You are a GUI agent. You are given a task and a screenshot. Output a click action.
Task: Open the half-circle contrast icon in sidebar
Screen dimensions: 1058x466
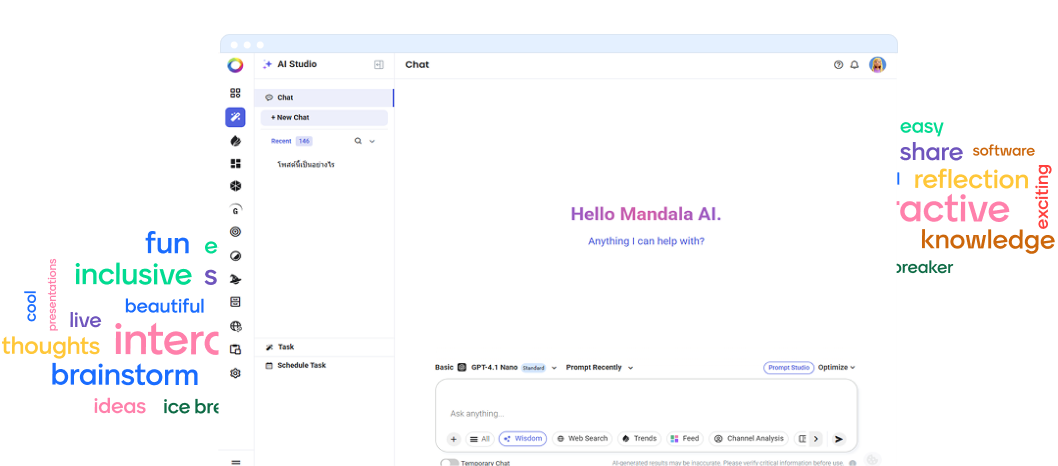pos(235,256)
